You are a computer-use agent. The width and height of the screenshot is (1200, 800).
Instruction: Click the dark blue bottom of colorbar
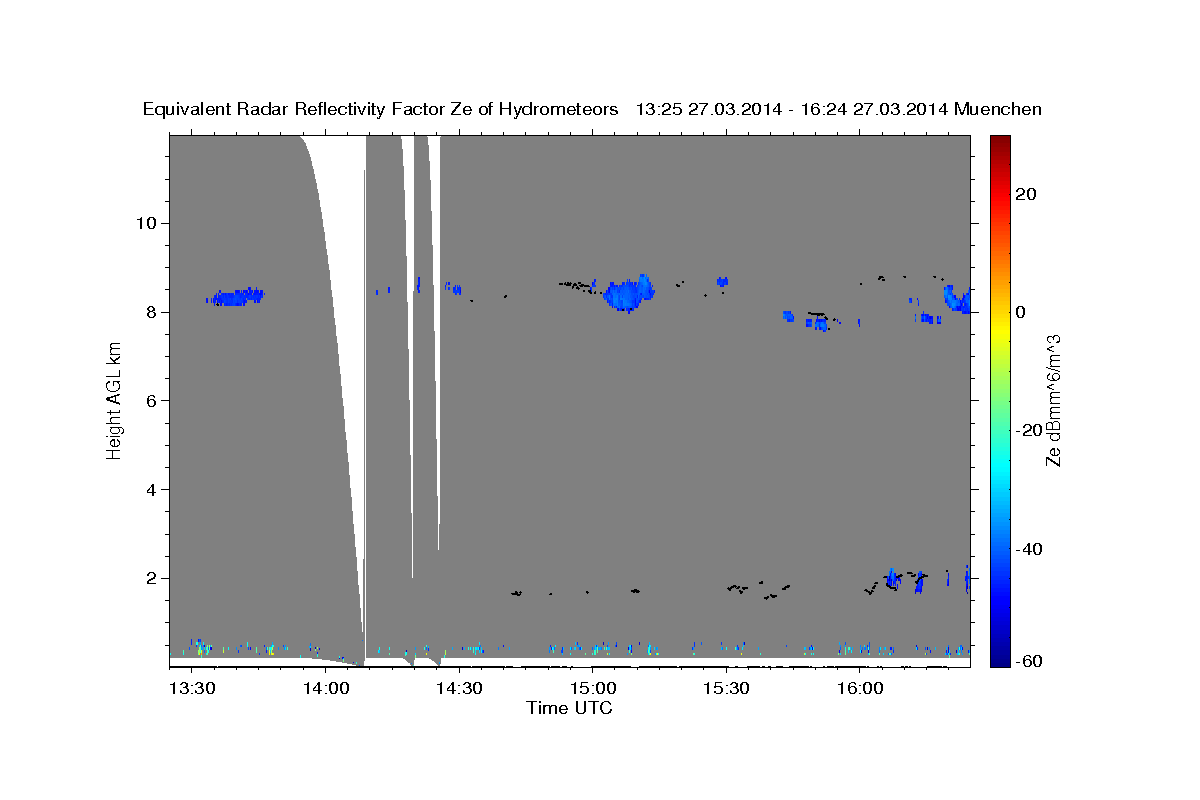999,658
